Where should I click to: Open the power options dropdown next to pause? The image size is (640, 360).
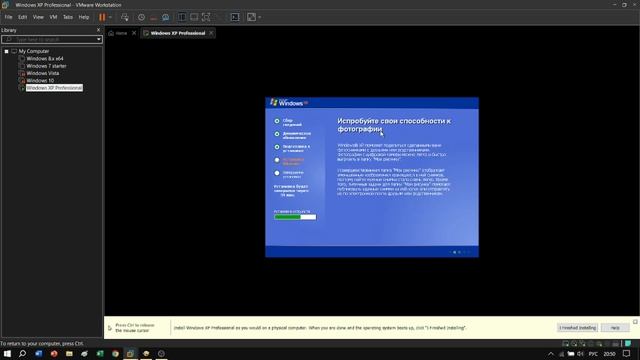tap(110, 17)
